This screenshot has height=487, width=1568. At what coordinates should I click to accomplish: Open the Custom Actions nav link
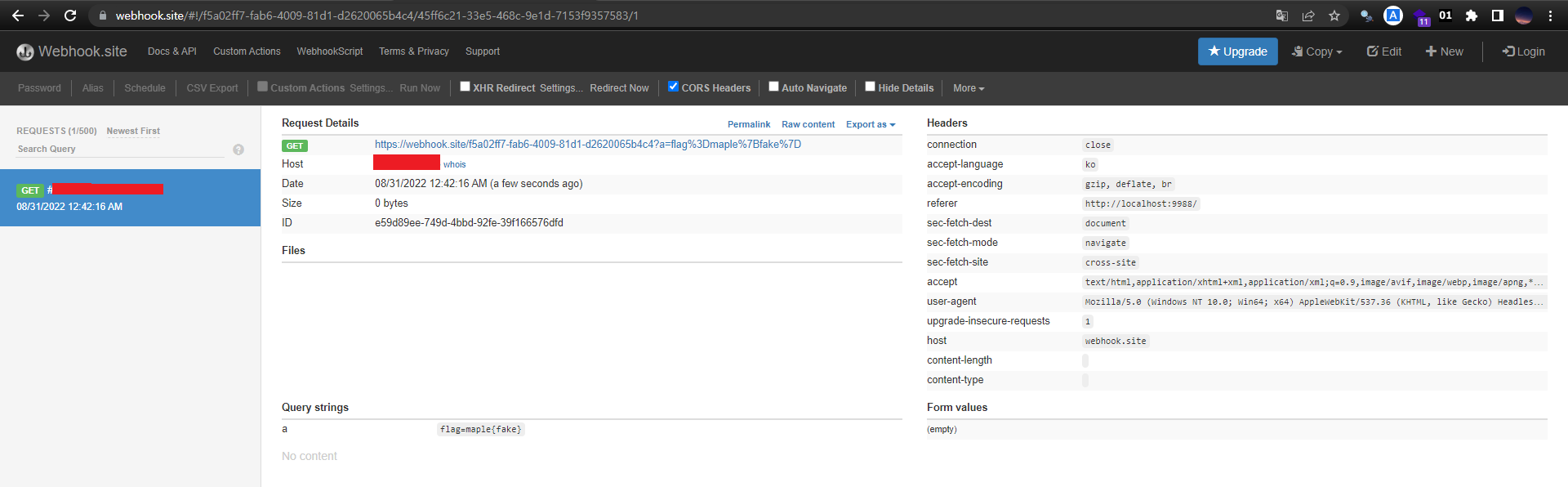[247, 51]
